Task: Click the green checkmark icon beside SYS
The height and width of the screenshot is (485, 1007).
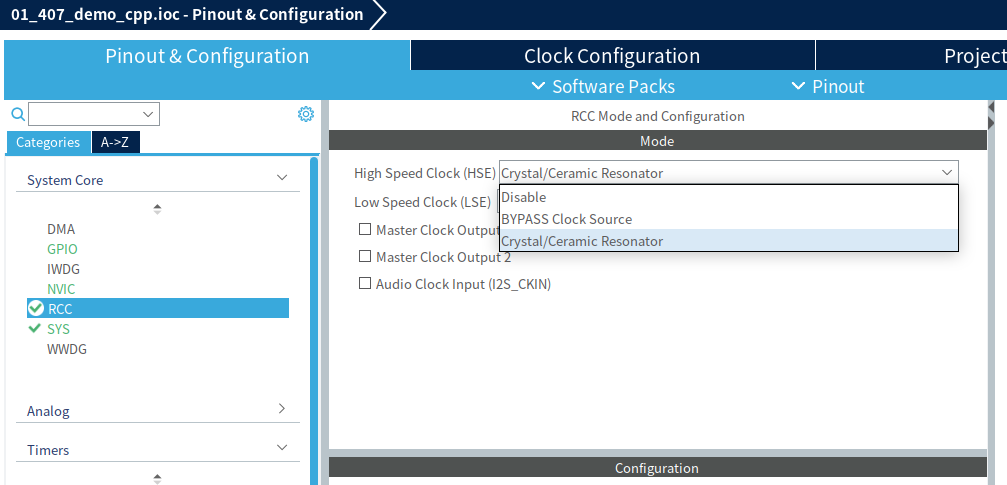Action: (35, 328)
